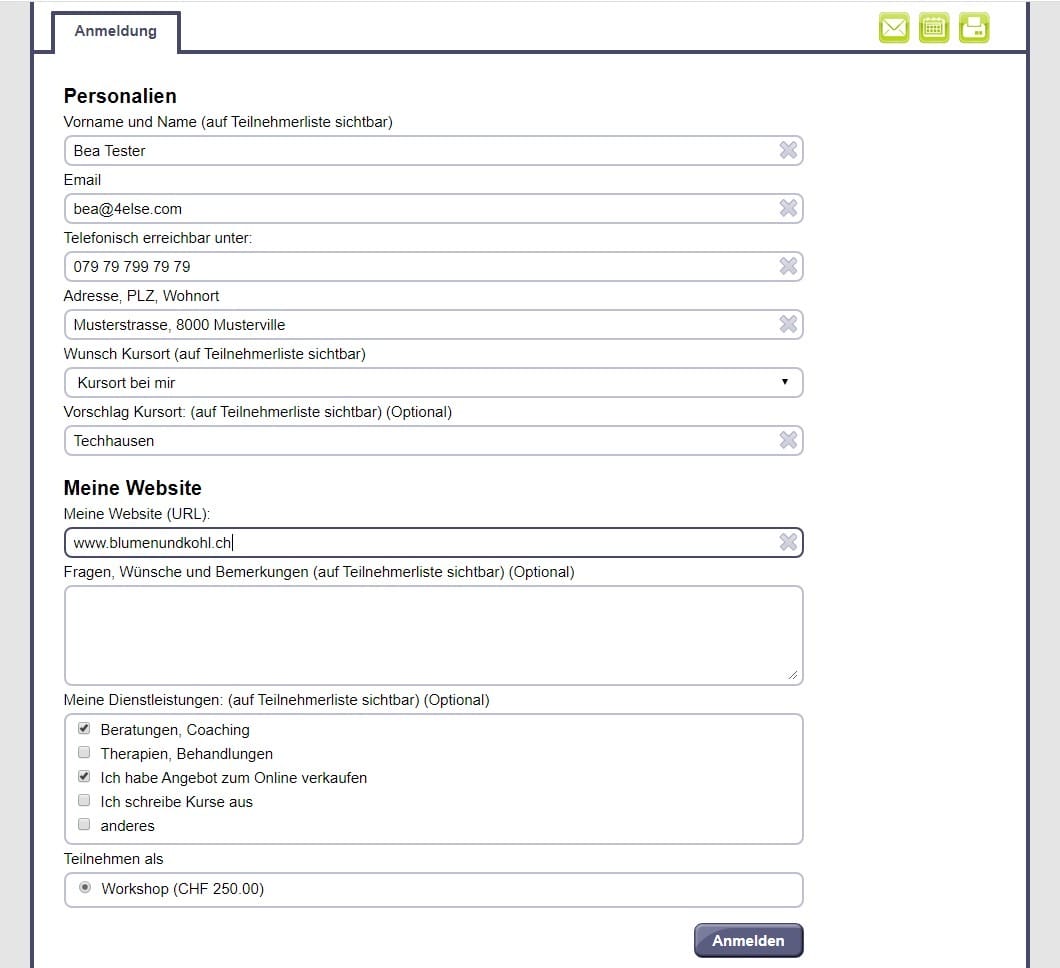Check the Therapien, Behandlungen checkbox

(84, 753)
